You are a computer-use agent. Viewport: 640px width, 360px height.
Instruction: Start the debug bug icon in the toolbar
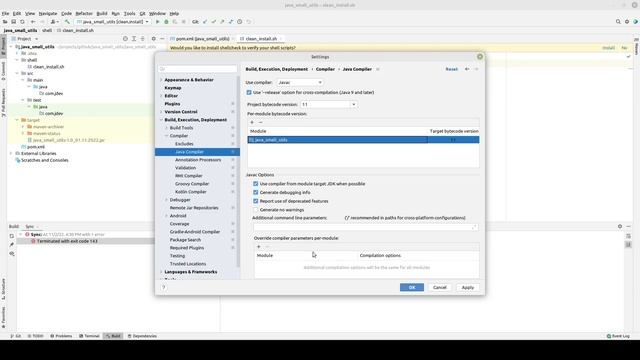click(x=166, y=22)
